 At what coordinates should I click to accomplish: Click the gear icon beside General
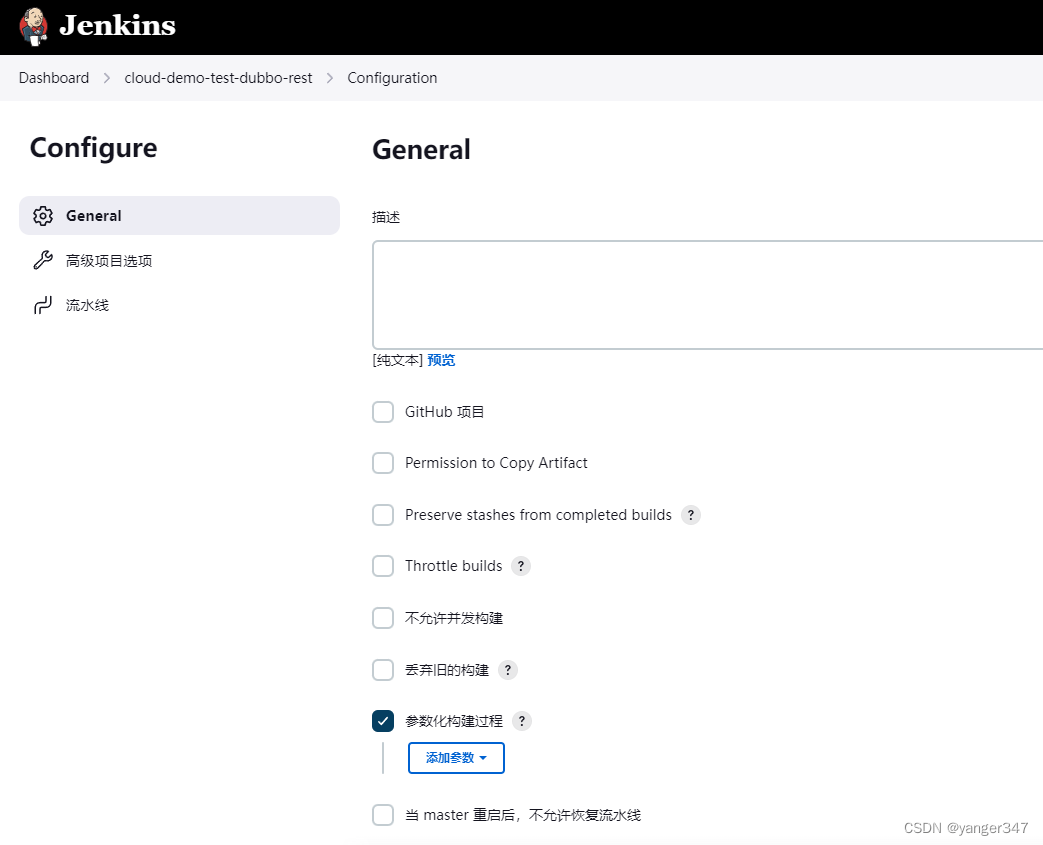coord(43,216)
